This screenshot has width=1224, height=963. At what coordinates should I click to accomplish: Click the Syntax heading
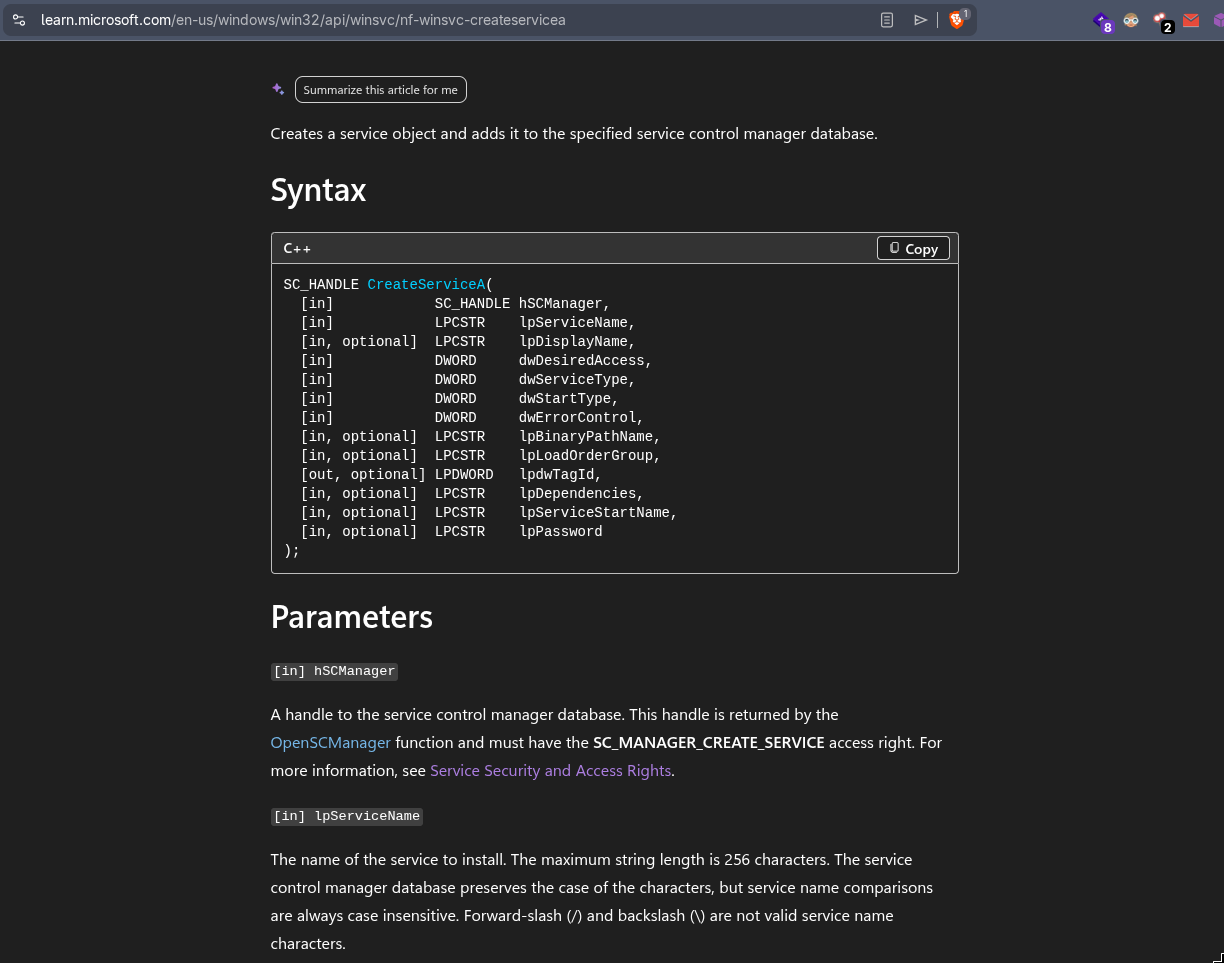[319, 190]
